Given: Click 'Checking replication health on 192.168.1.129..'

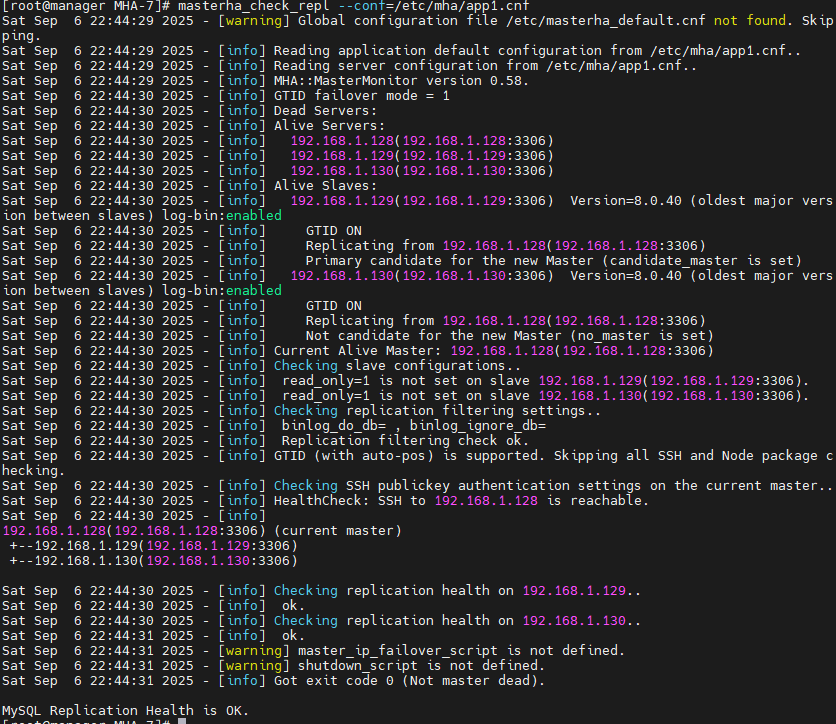Looking at the screenshot, I should point(457,591).
